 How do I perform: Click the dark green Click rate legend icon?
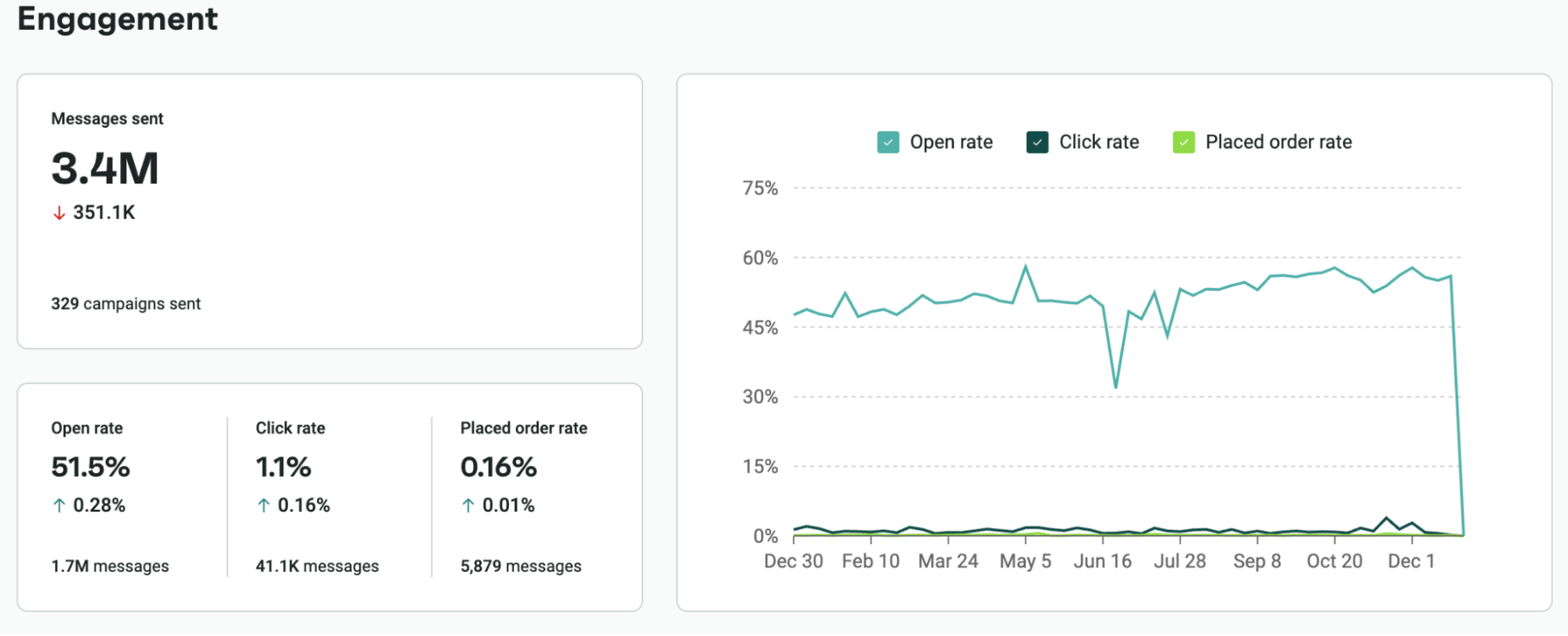[x=1036, y=142]
